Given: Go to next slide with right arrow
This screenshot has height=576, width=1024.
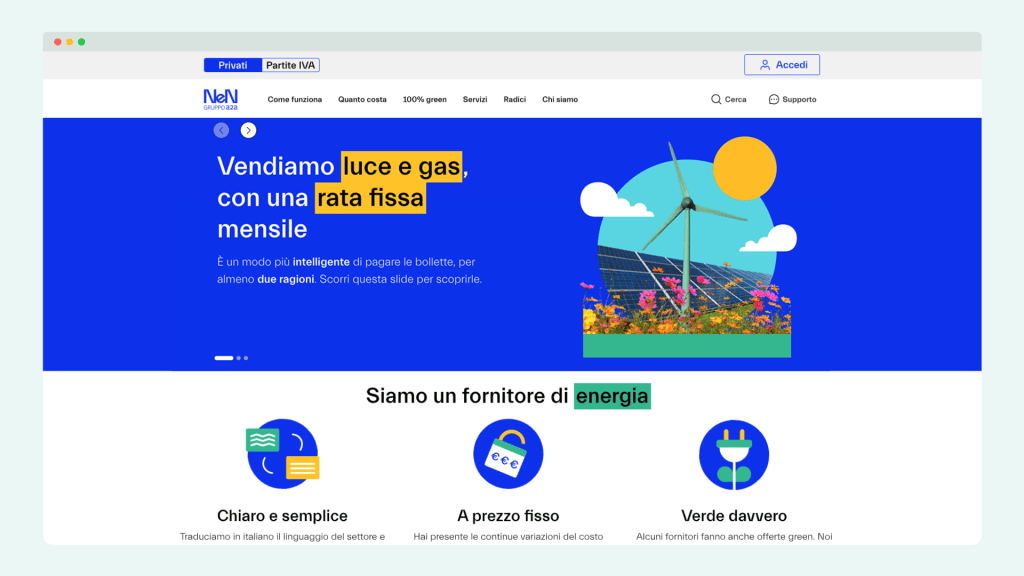Looking at the screenshot, I should coord(249,130).
